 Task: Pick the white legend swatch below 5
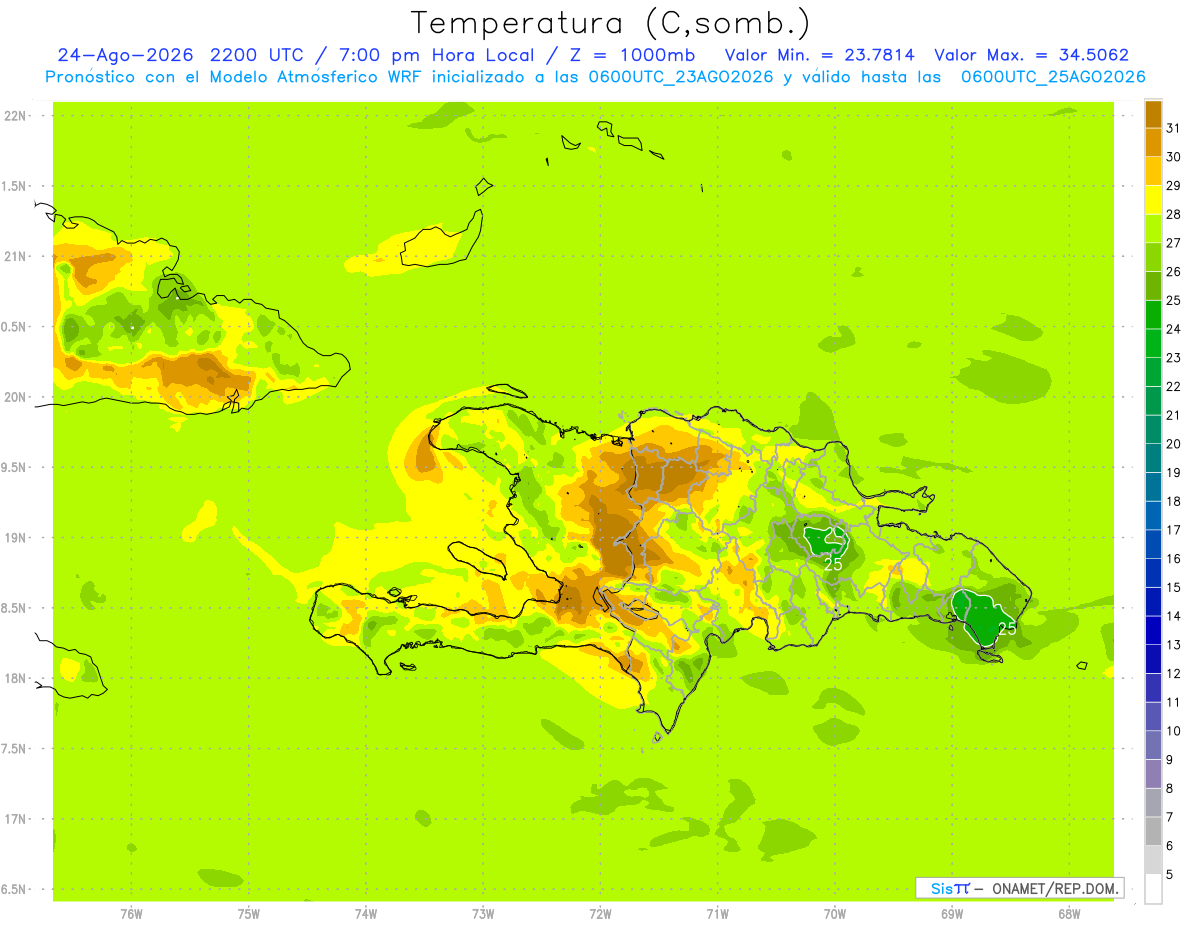click(1153, 889)
